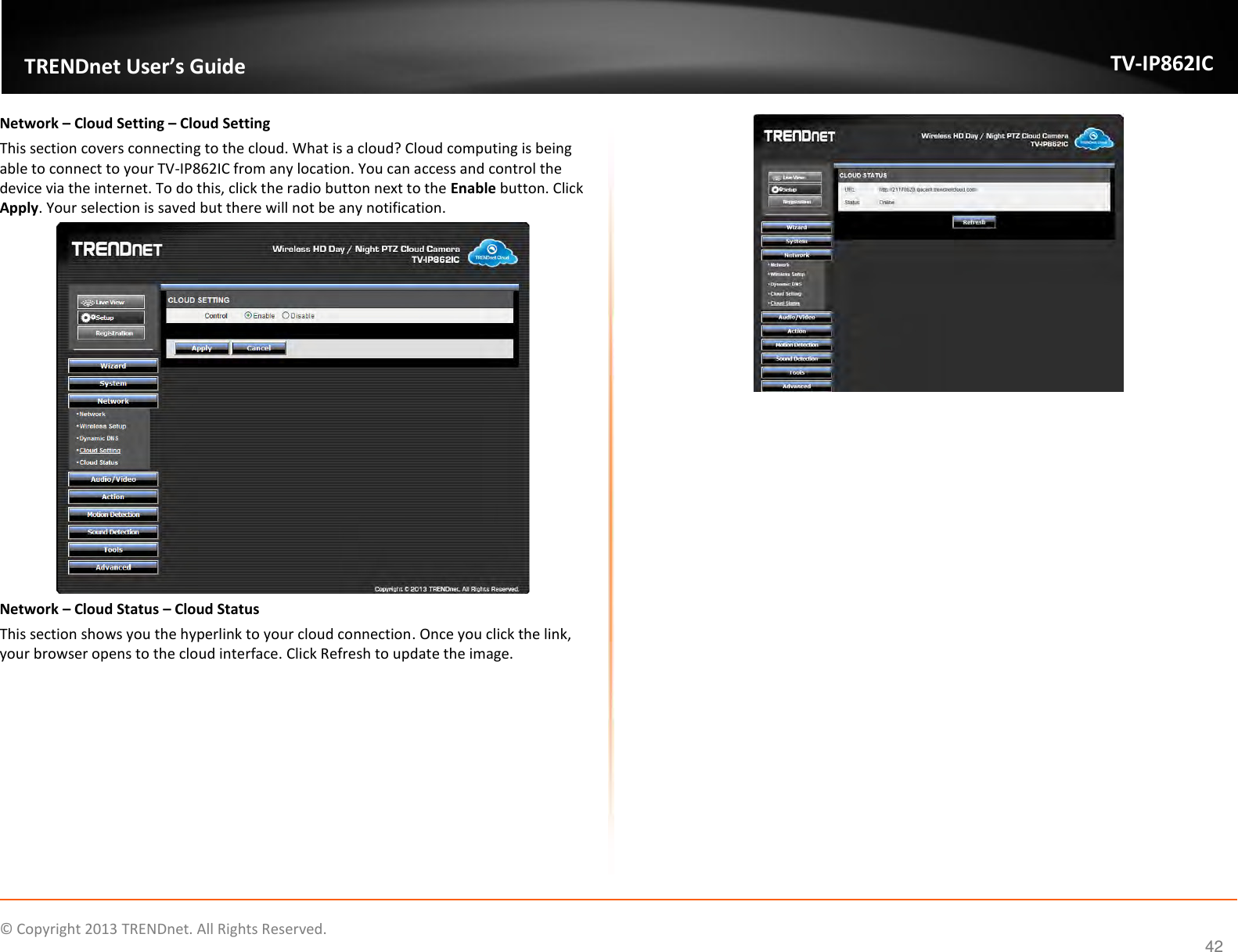Click the TRENDnet Cloud icon in Cloud Setting screenshot
The image size is (1238, 952).
493,253
